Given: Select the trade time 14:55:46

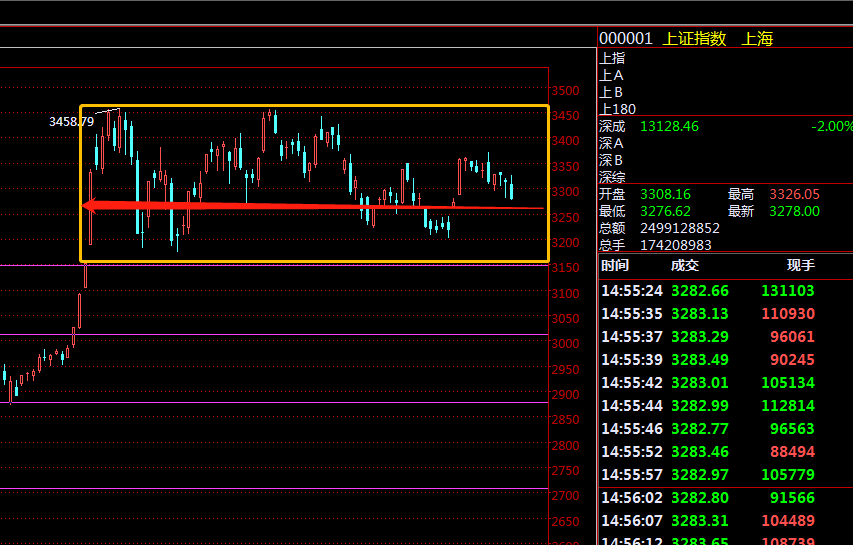Looking at the screenshot, I should (632, 429).
